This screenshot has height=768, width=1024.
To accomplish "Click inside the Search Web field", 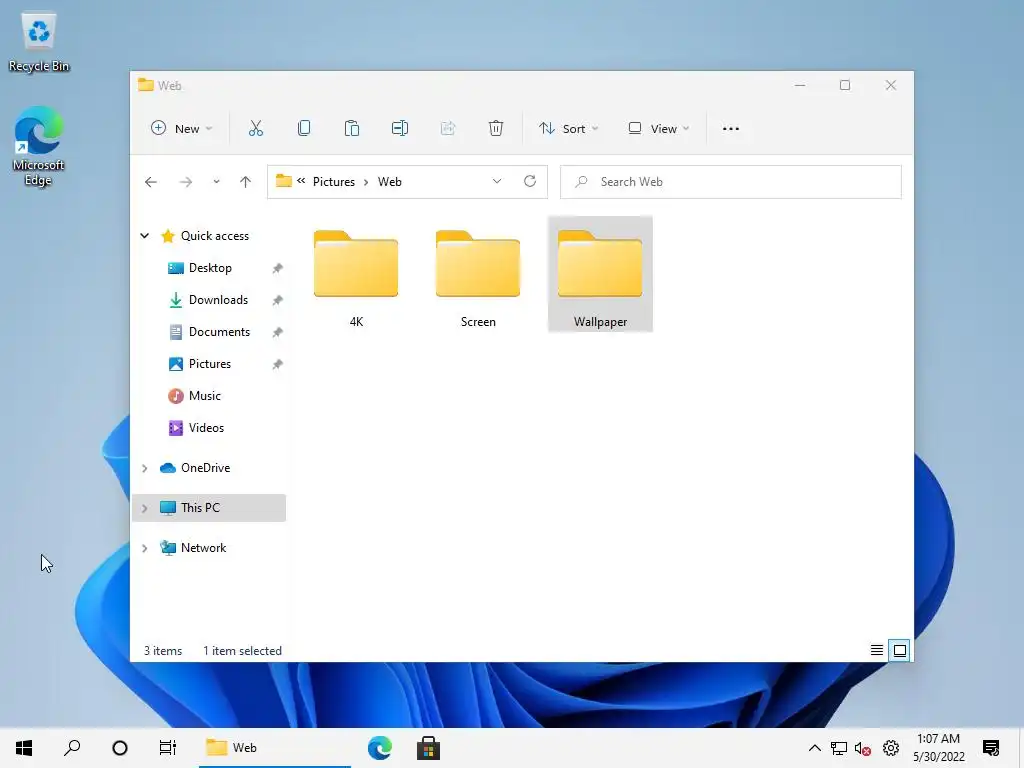I will click(731, 182).
